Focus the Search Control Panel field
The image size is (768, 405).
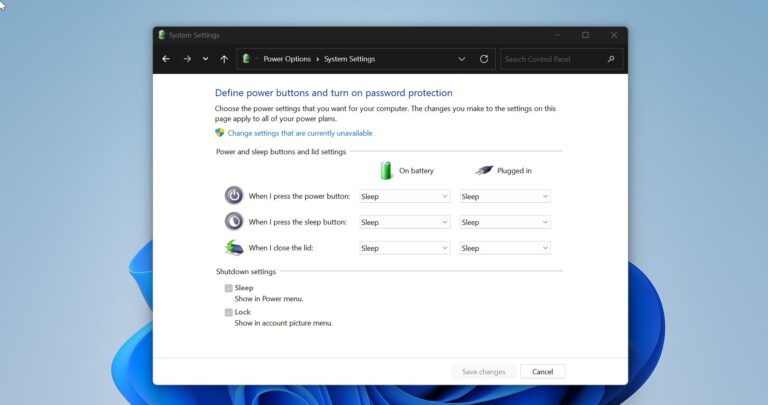pos(553,59)
